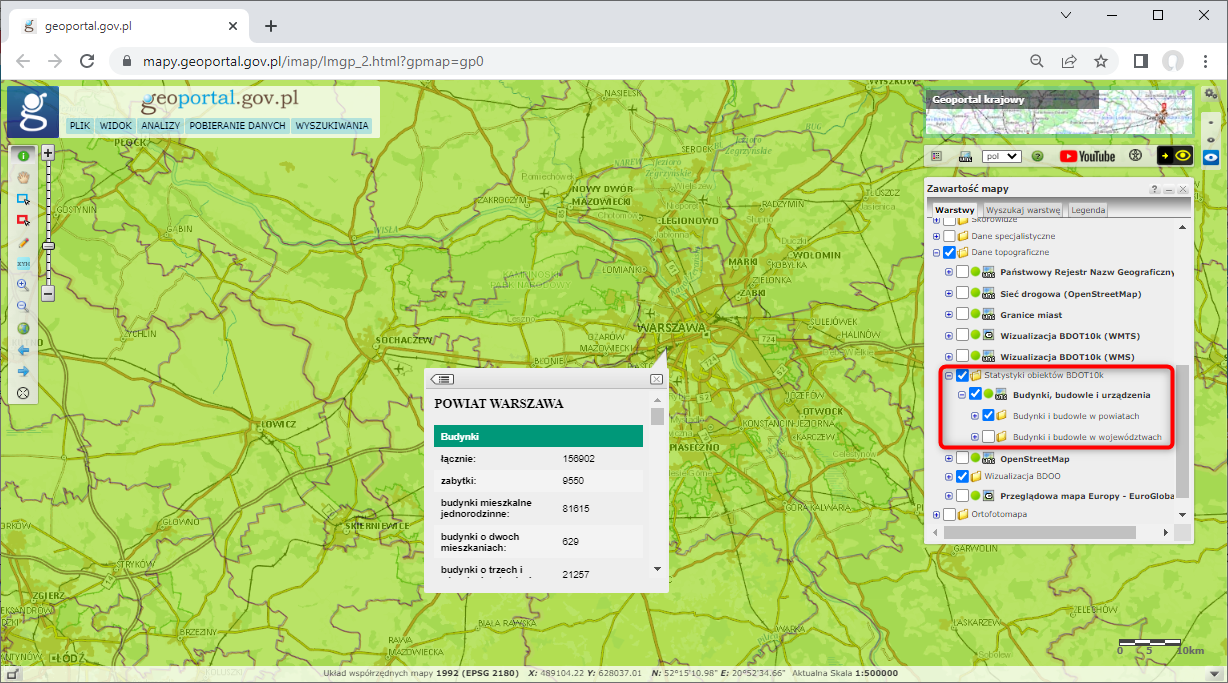Screen dimensions: 1228x683
Task: Switch to the Legenda tab
Action: pos(1087,210)
